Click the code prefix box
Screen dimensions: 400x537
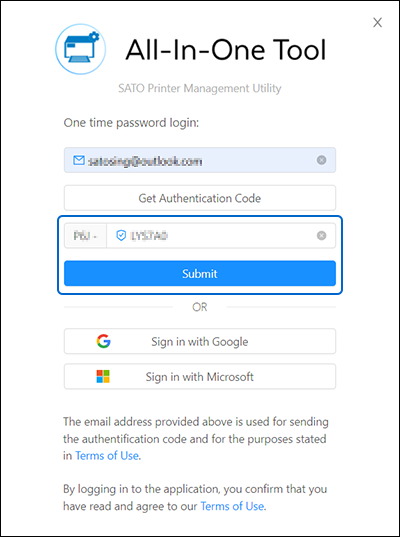85,236
